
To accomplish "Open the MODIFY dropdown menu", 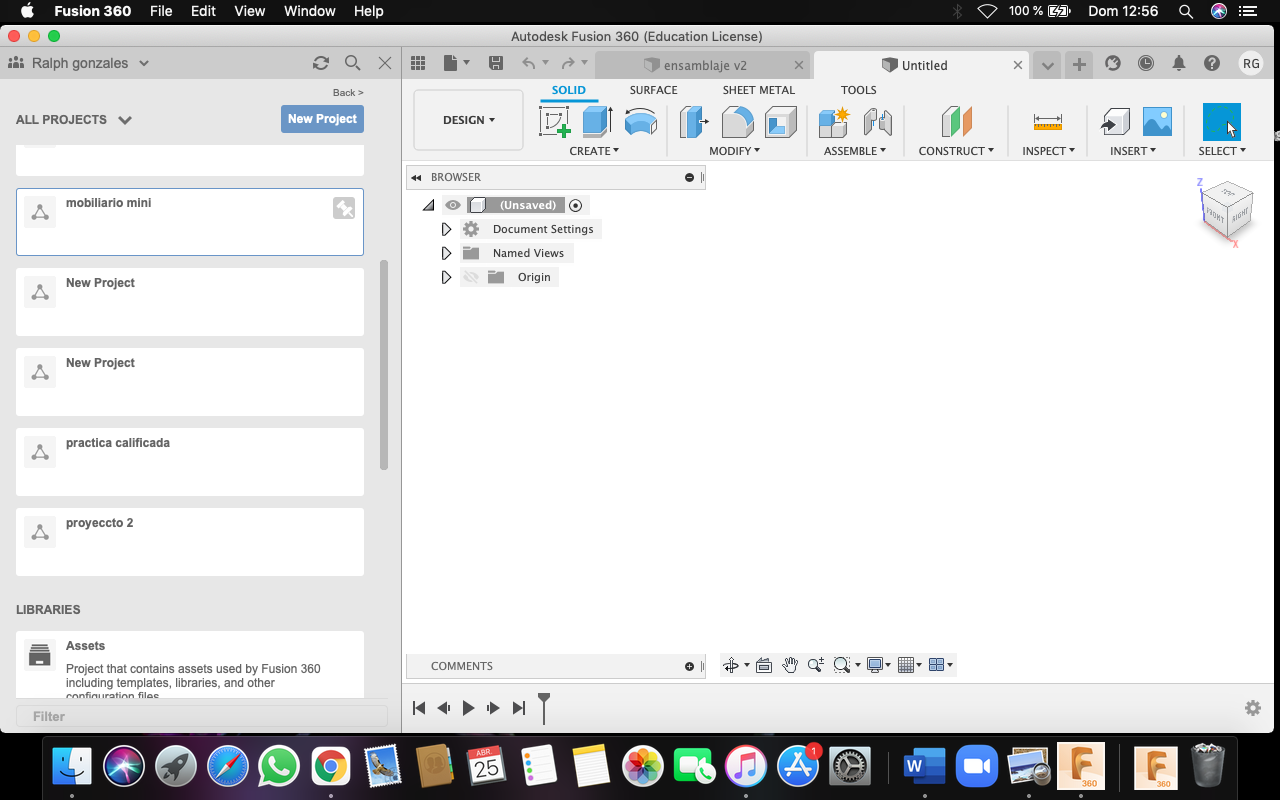I will (735, 151).
